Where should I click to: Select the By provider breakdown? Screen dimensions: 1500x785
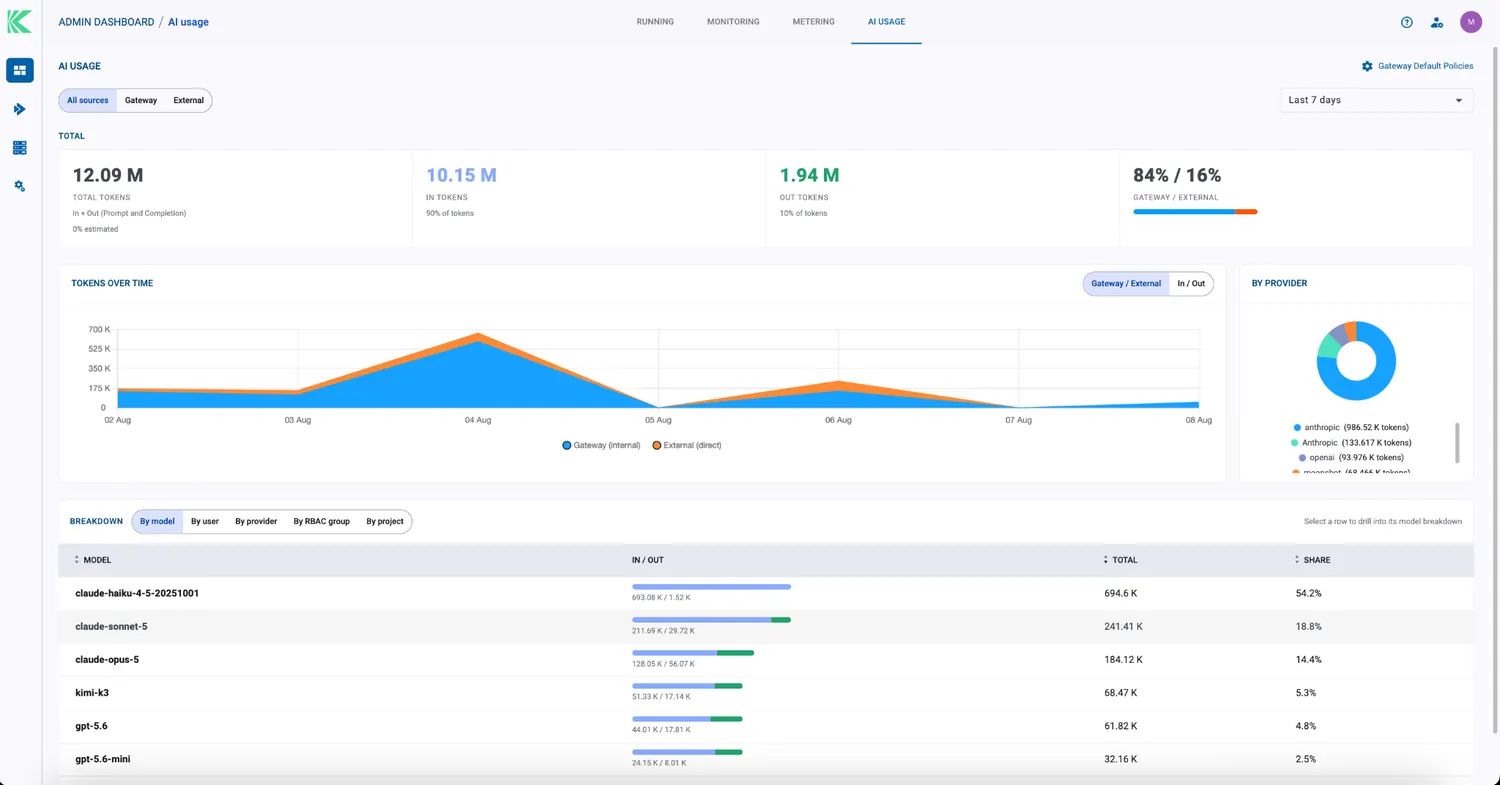coord(256,521)
